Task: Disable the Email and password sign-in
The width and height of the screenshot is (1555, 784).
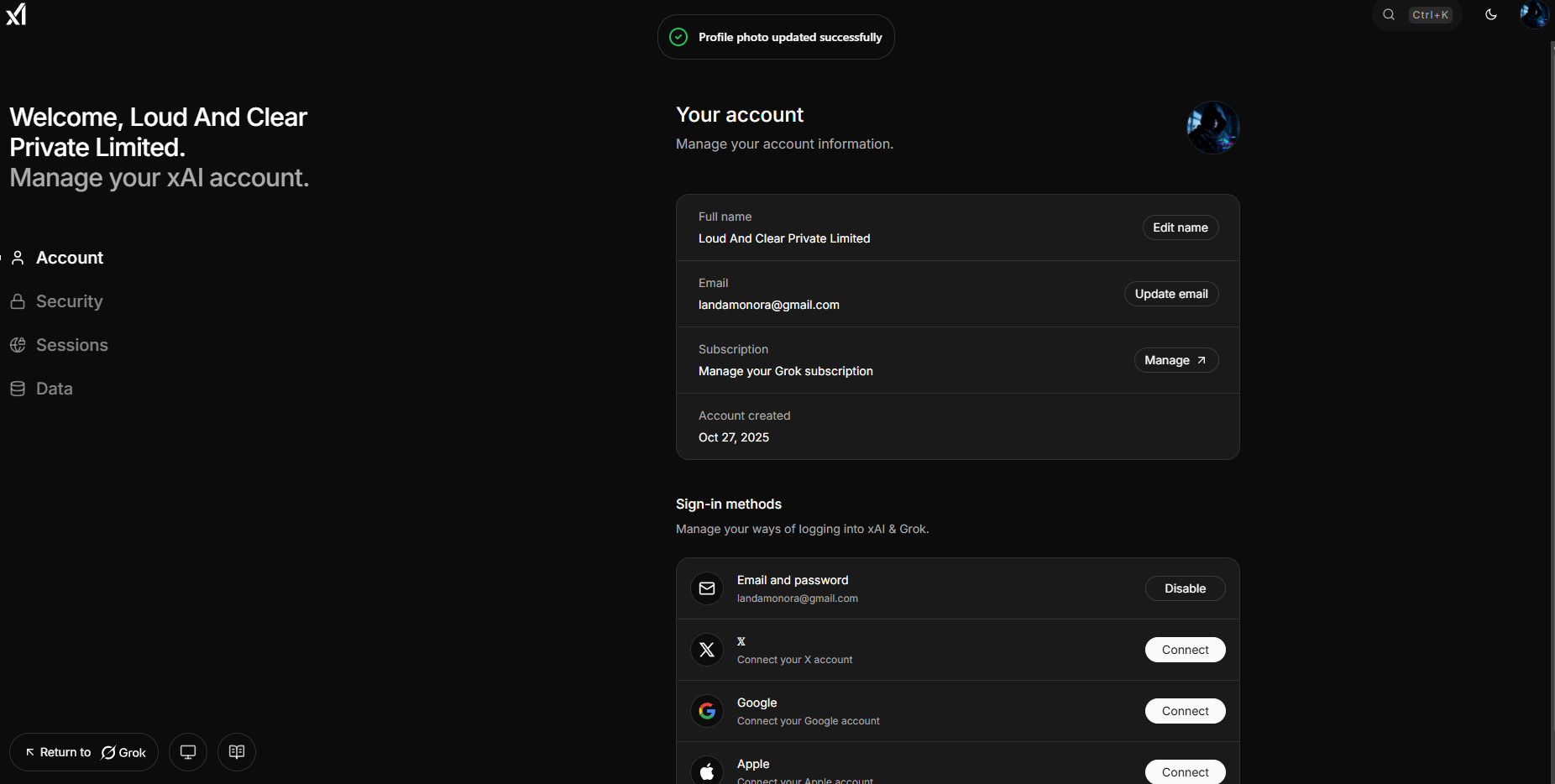Action: 1186,588
